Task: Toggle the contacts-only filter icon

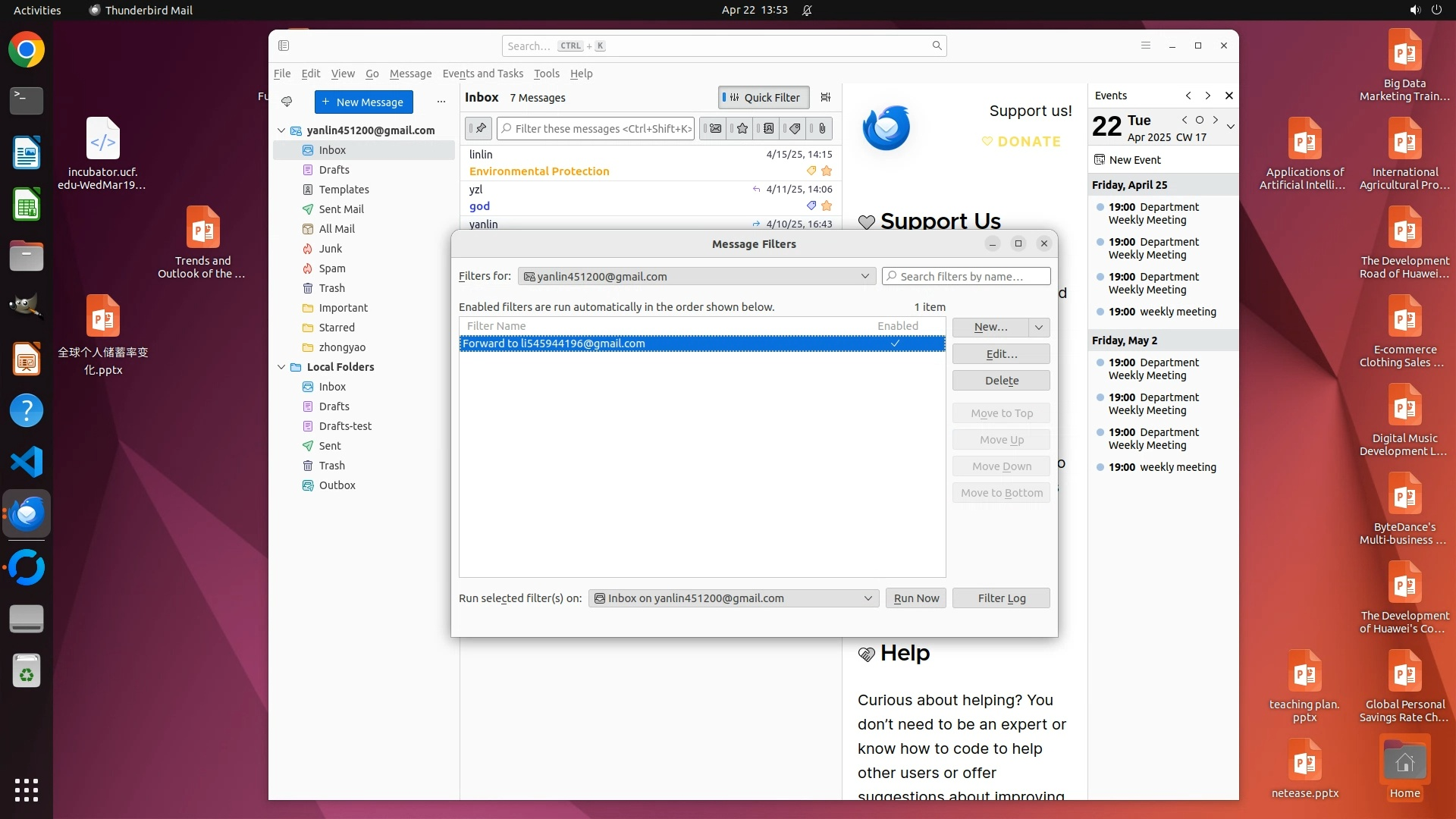Action: pyautogui.click(x=768, y=129)
